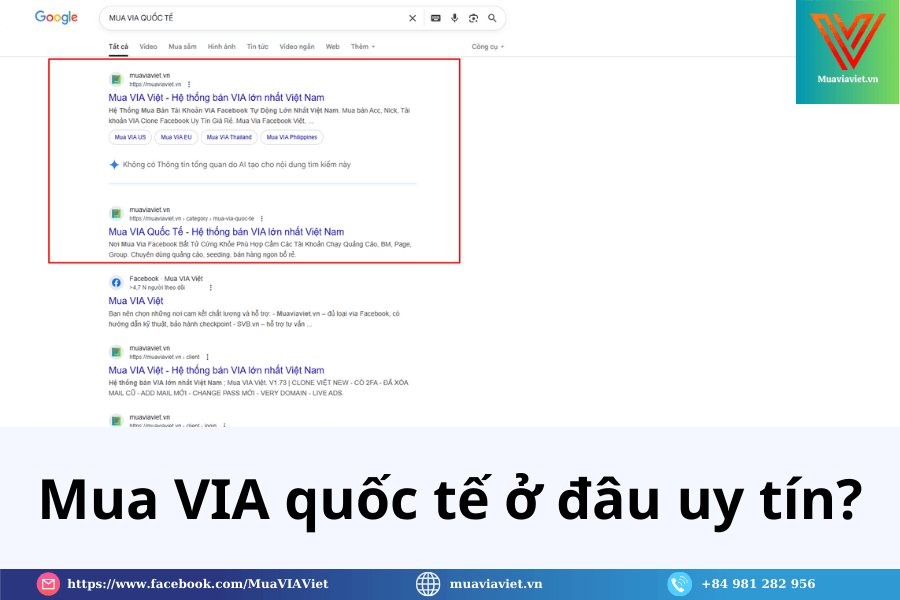900x600 pixels.
Task: Click the facebook.com/MuaVIAViet footer link
Action: [197, 584]
